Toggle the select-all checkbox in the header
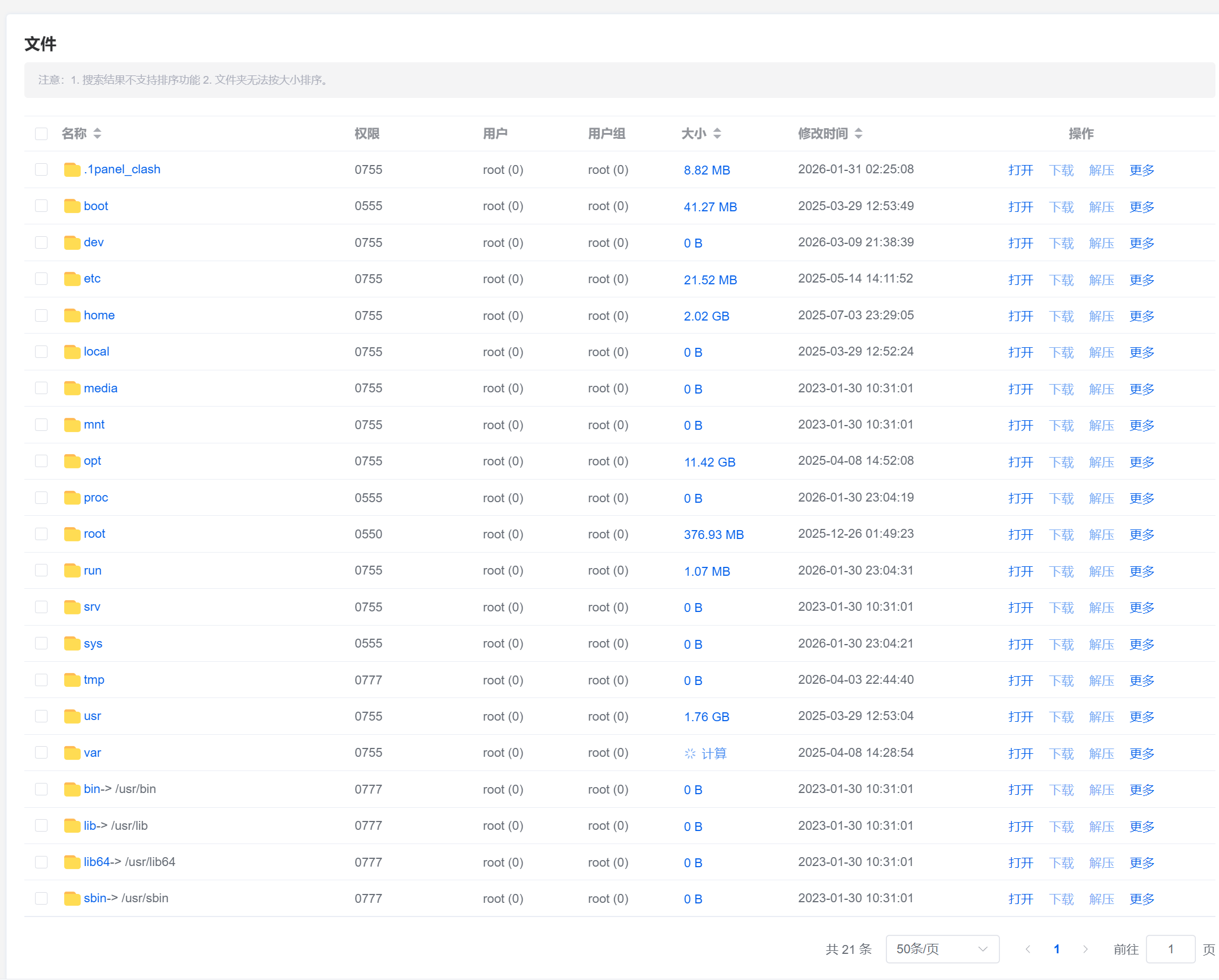The height and width of the screenshot is (980, 1219). point(41,134)
